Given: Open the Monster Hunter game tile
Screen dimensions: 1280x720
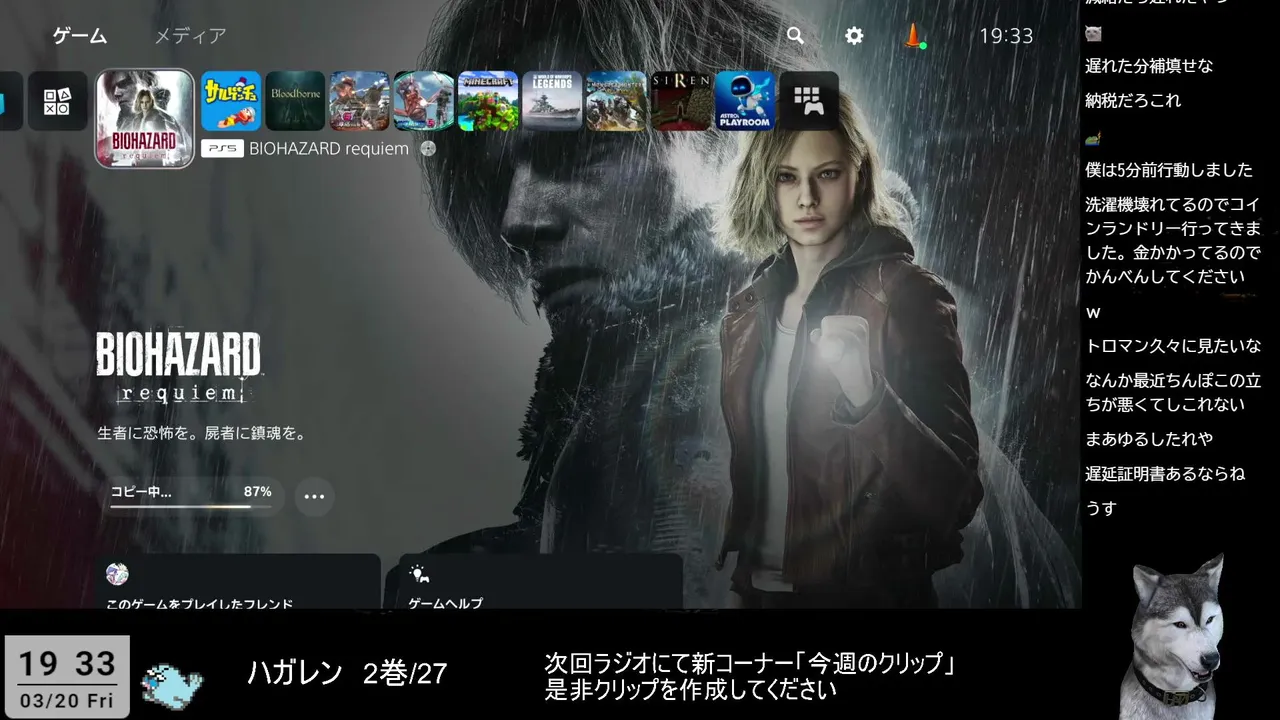Looking at the screenshot, I should (x=616, y=101).
